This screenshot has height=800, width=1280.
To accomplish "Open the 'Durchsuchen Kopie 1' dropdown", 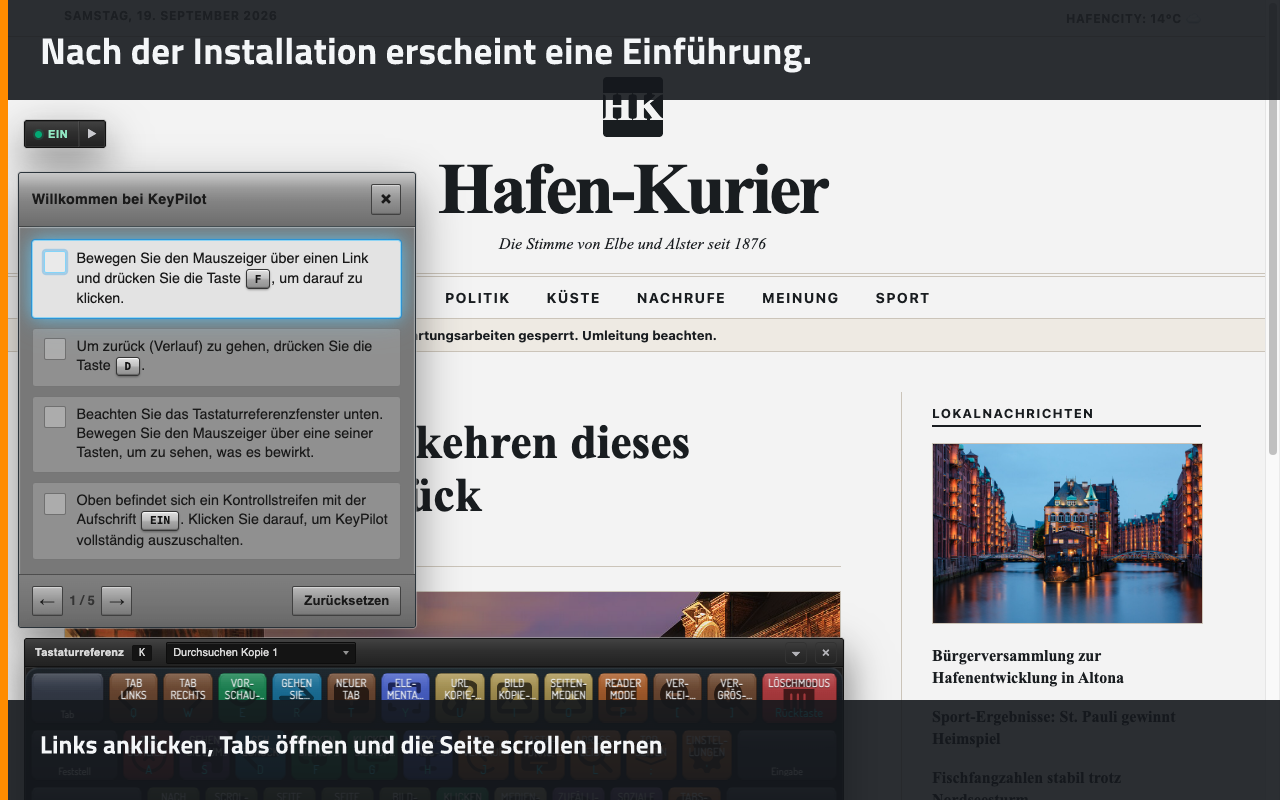I will coord(261,653).
